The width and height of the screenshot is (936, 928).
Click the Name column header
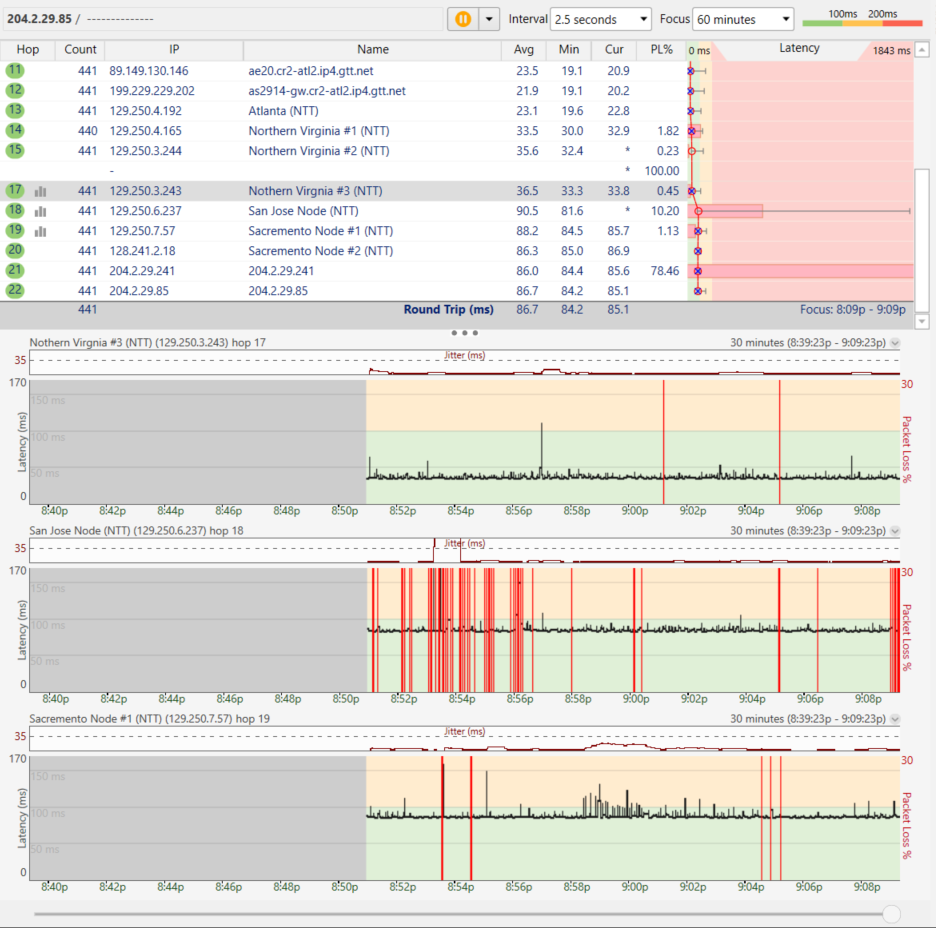point(372,50)
